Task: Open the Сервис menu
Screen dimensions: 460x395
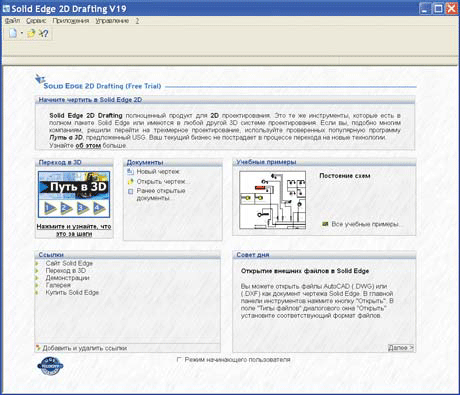Action: click(x=36, y=21)
